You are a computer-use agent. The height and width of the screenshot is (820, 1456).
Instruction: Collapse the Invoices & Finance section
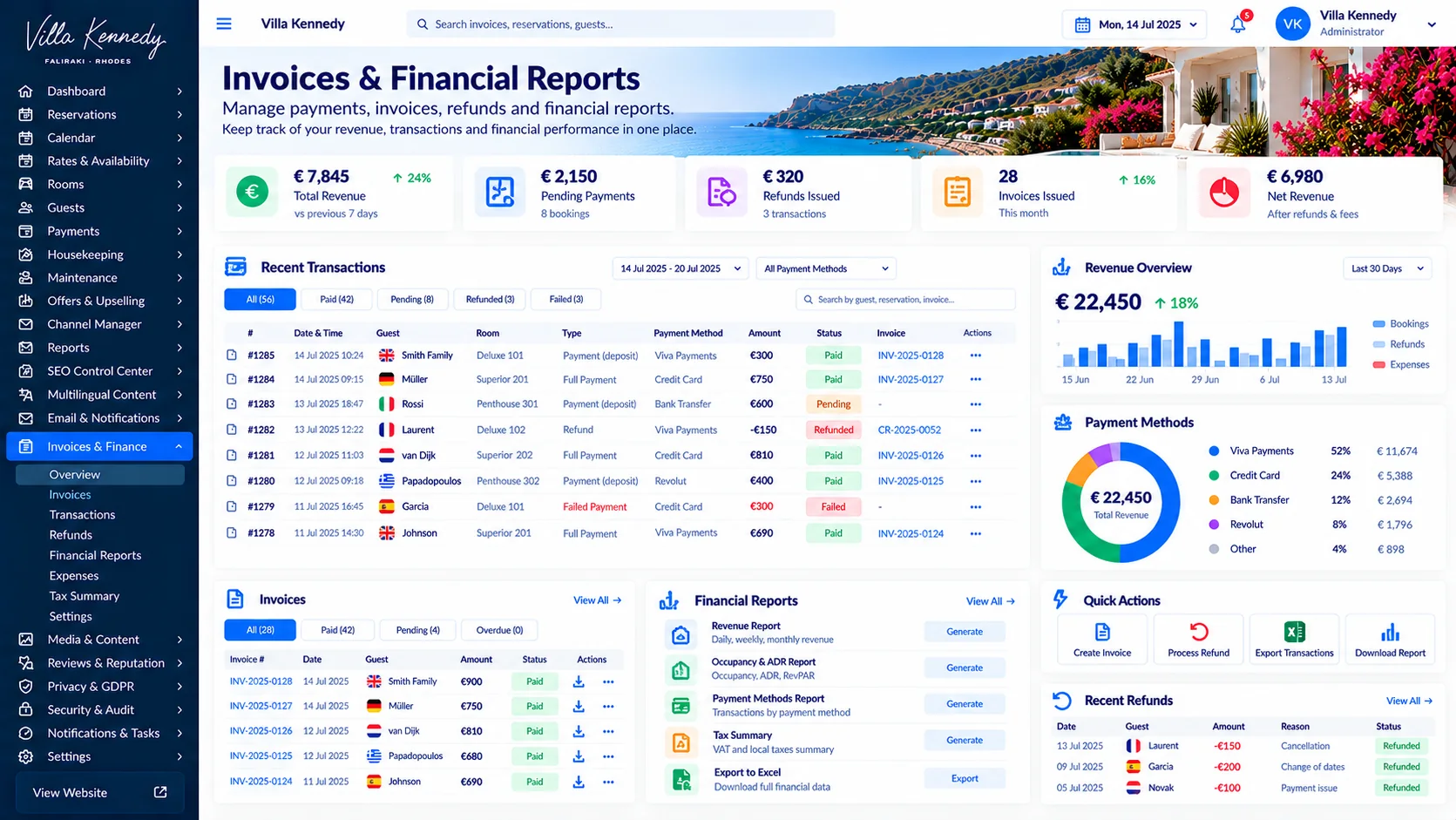(179, 446)
